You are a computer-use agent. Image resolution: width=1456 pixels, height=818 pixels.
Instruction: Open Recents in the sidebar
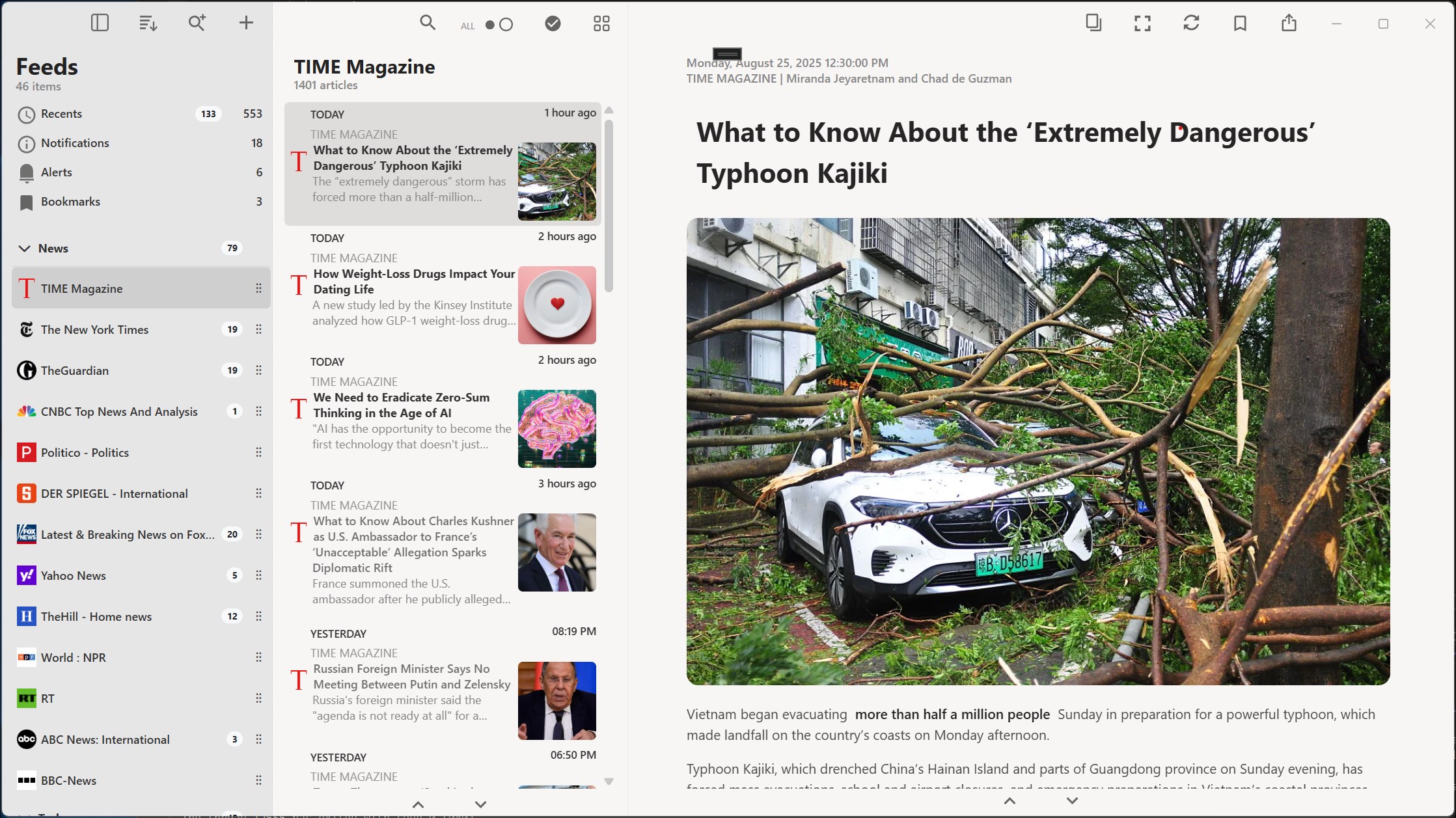click(x=141, y=114)
